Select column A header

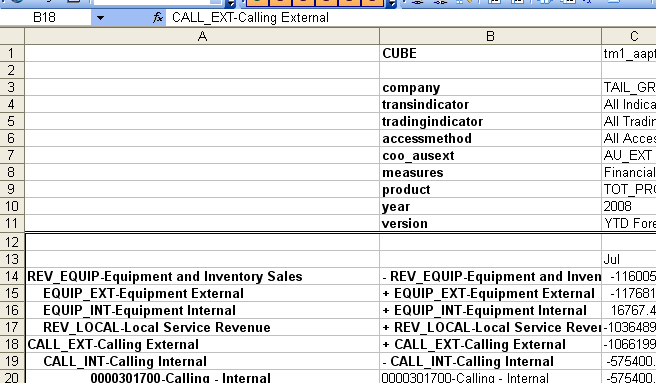202,36
